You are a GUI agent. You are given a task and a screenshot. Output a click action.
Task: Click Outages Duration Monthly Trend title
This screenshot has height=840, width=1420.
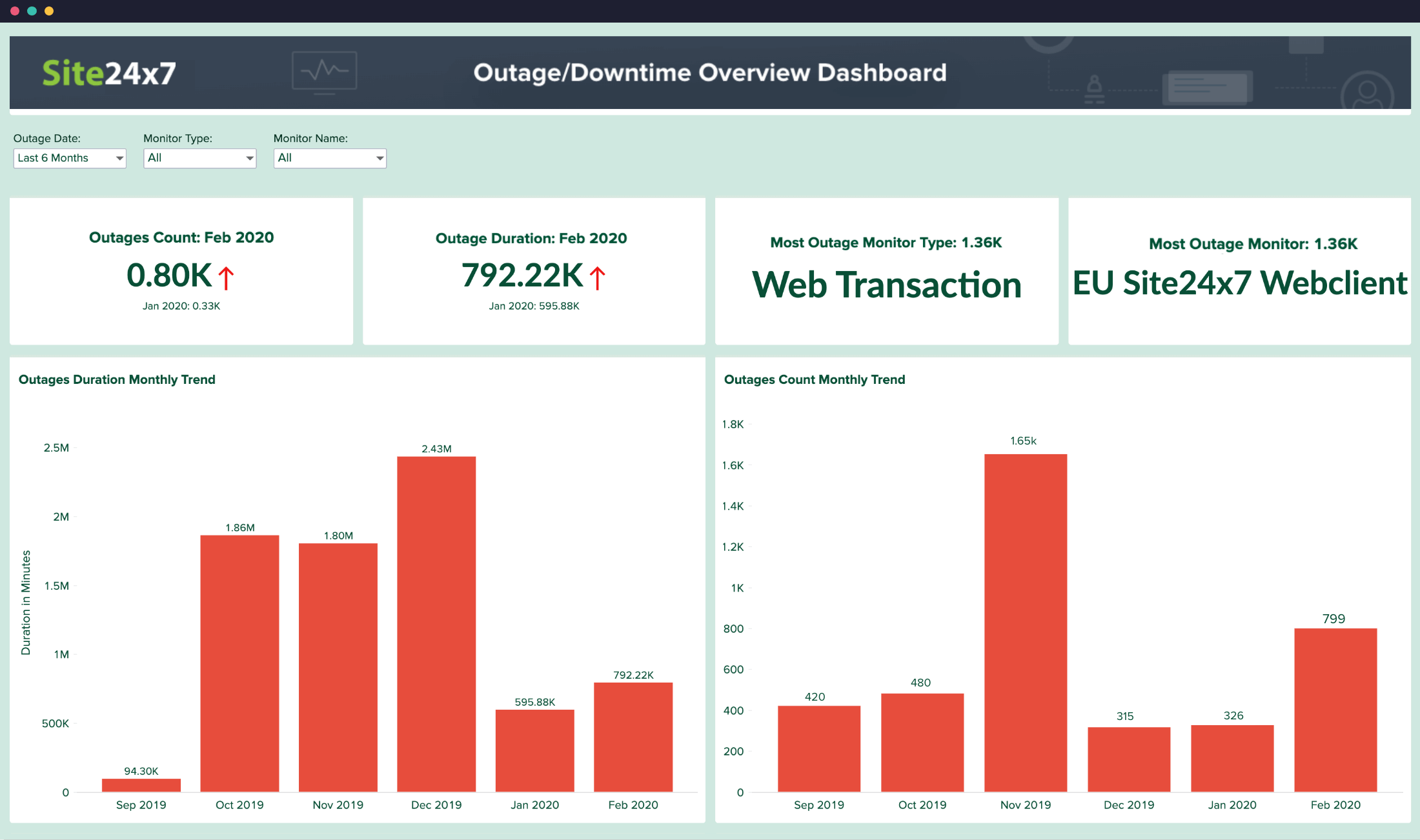click(x=117, y=379)
